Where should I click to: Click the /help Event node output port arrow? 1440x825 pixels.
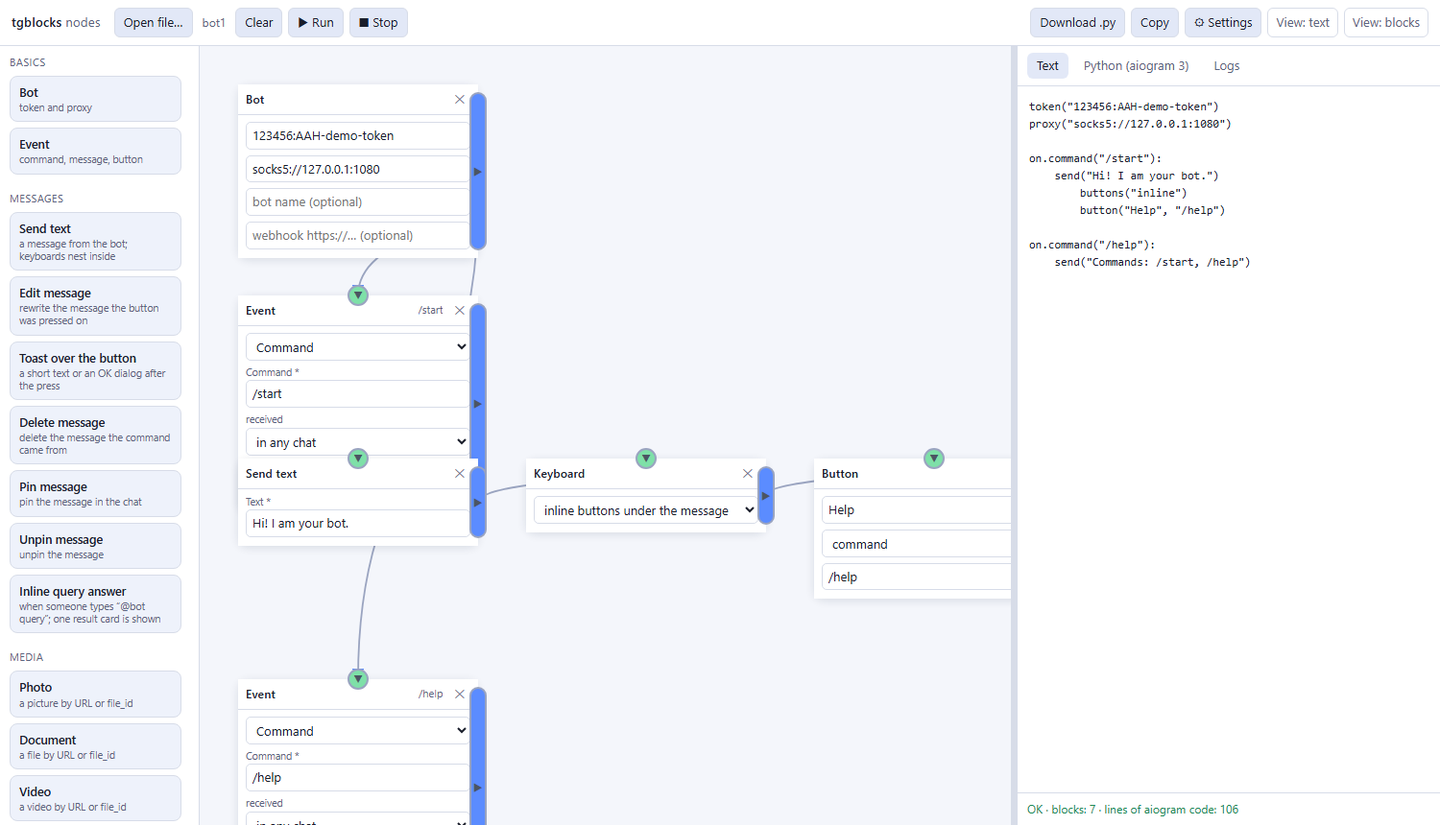[x=478, y=788]
